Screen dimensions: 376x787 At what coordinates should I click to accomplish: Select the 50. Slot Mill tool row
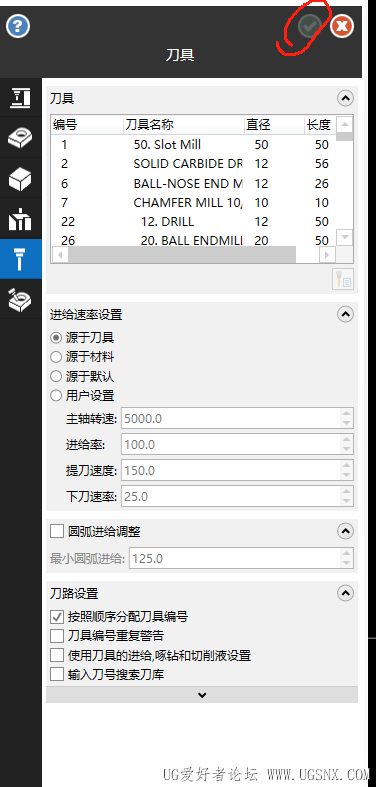(x=193, y=145)
